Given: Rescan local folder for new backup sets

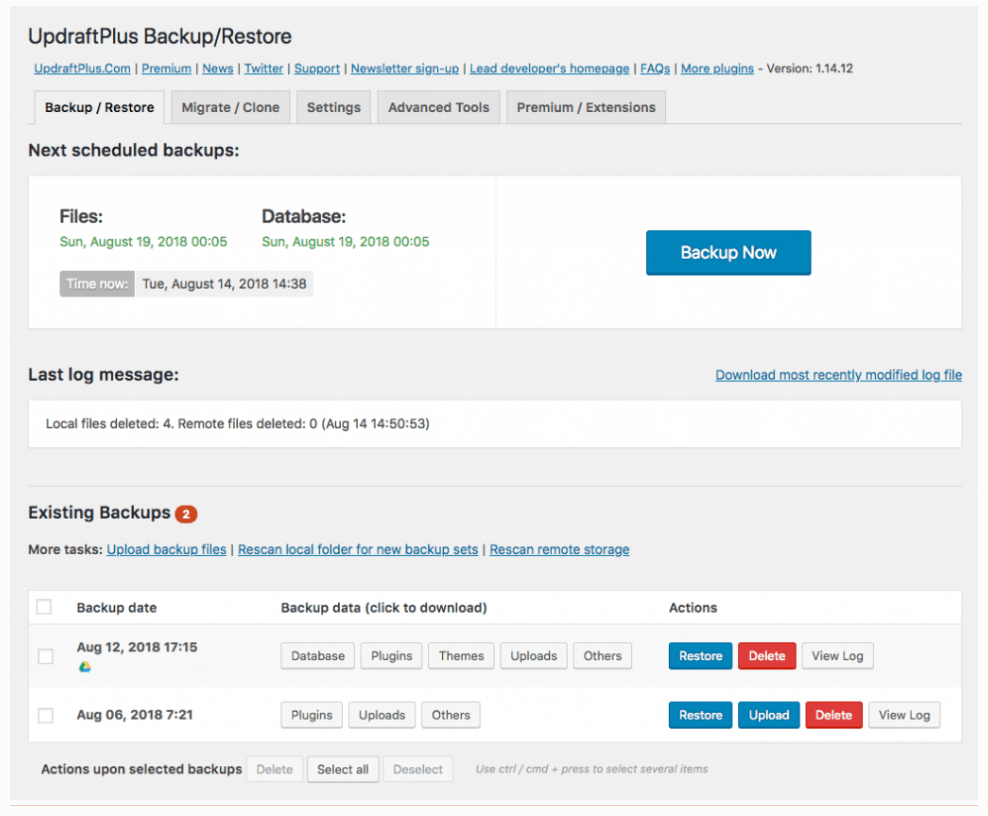Looking at the screenshot, I should pos(358,549).
